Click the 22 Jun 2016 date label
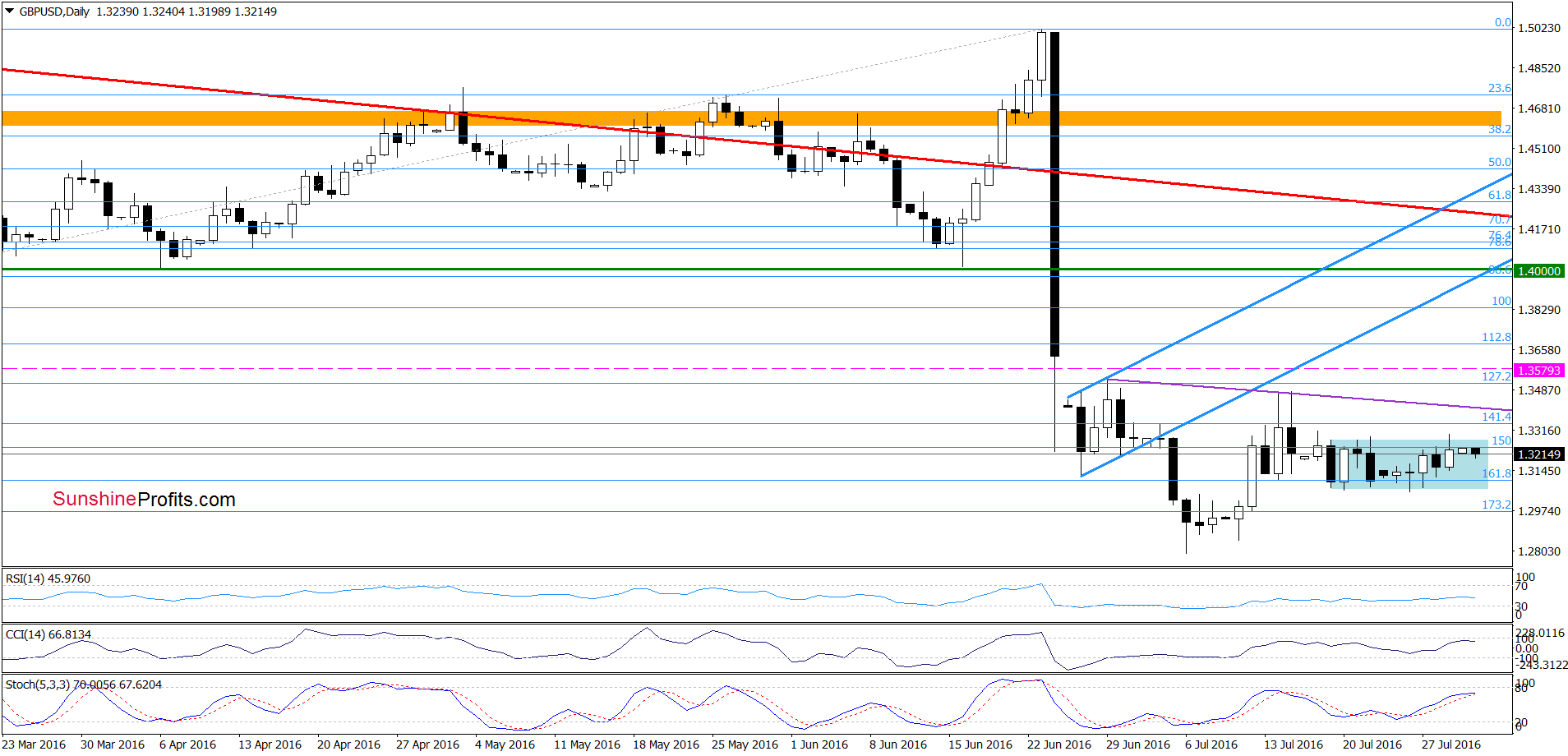The width and height of the screenshot is (1568, 756). (x=1059, y=744)
